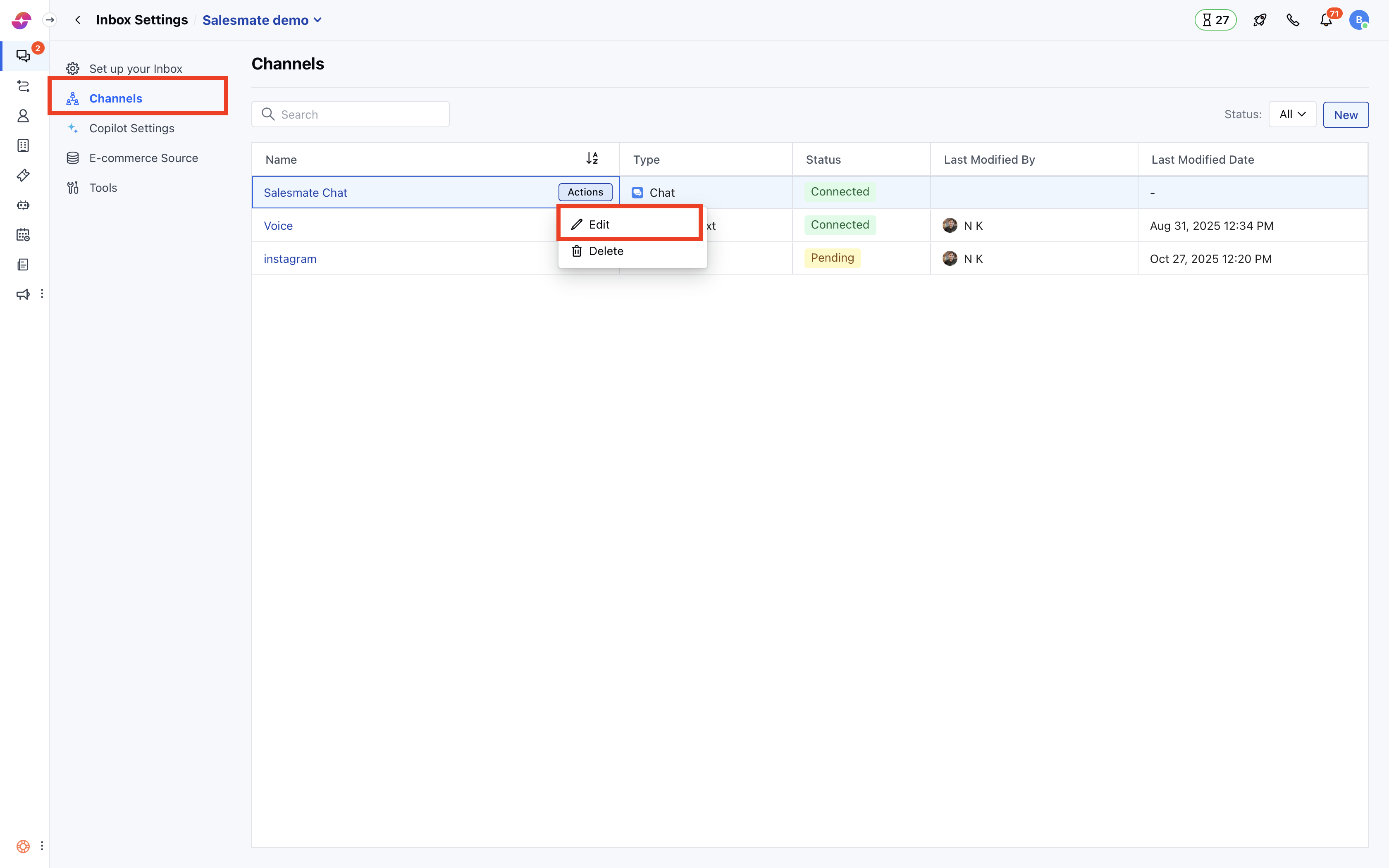Choose Edit from the Actions menu
Viewport: 1389px width, 868px height.
click(599, 224)
